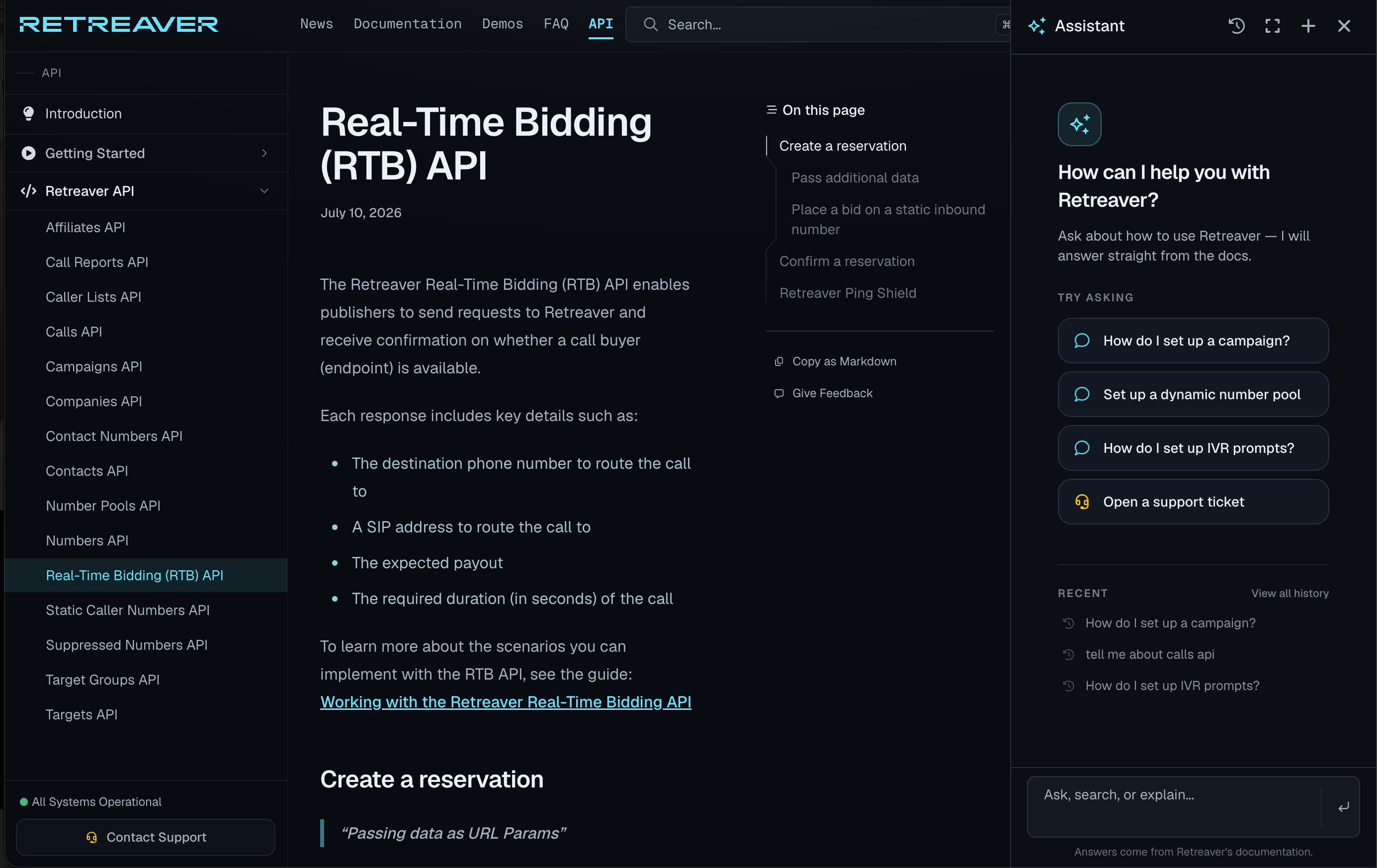Viewport: 1377px width, 868px height.
Task: Open Call Reports API in sidebar
Action: (96, 262)
